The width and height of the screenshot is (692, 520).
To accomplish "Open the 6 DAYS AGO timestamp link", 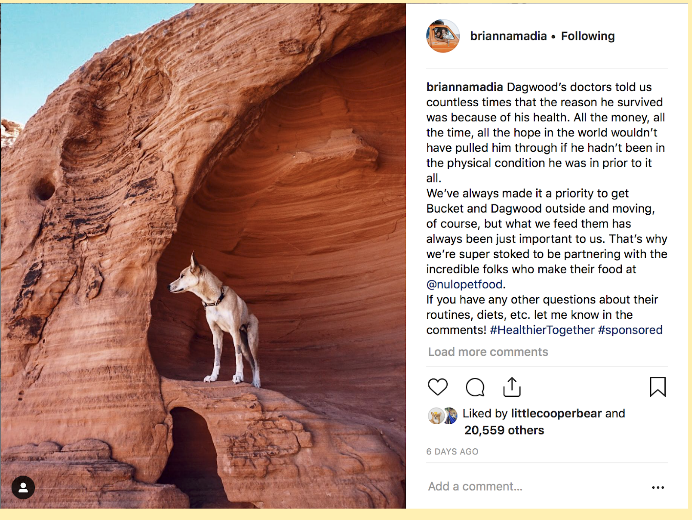I will 452,452.
